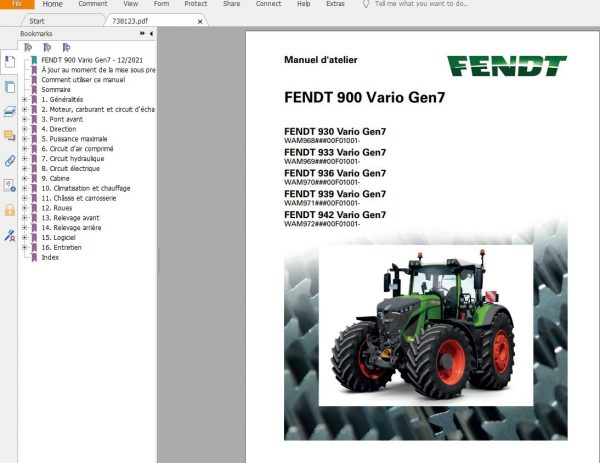
Task: Click the panel divider grip handle
Action: [x=158, y=260]
